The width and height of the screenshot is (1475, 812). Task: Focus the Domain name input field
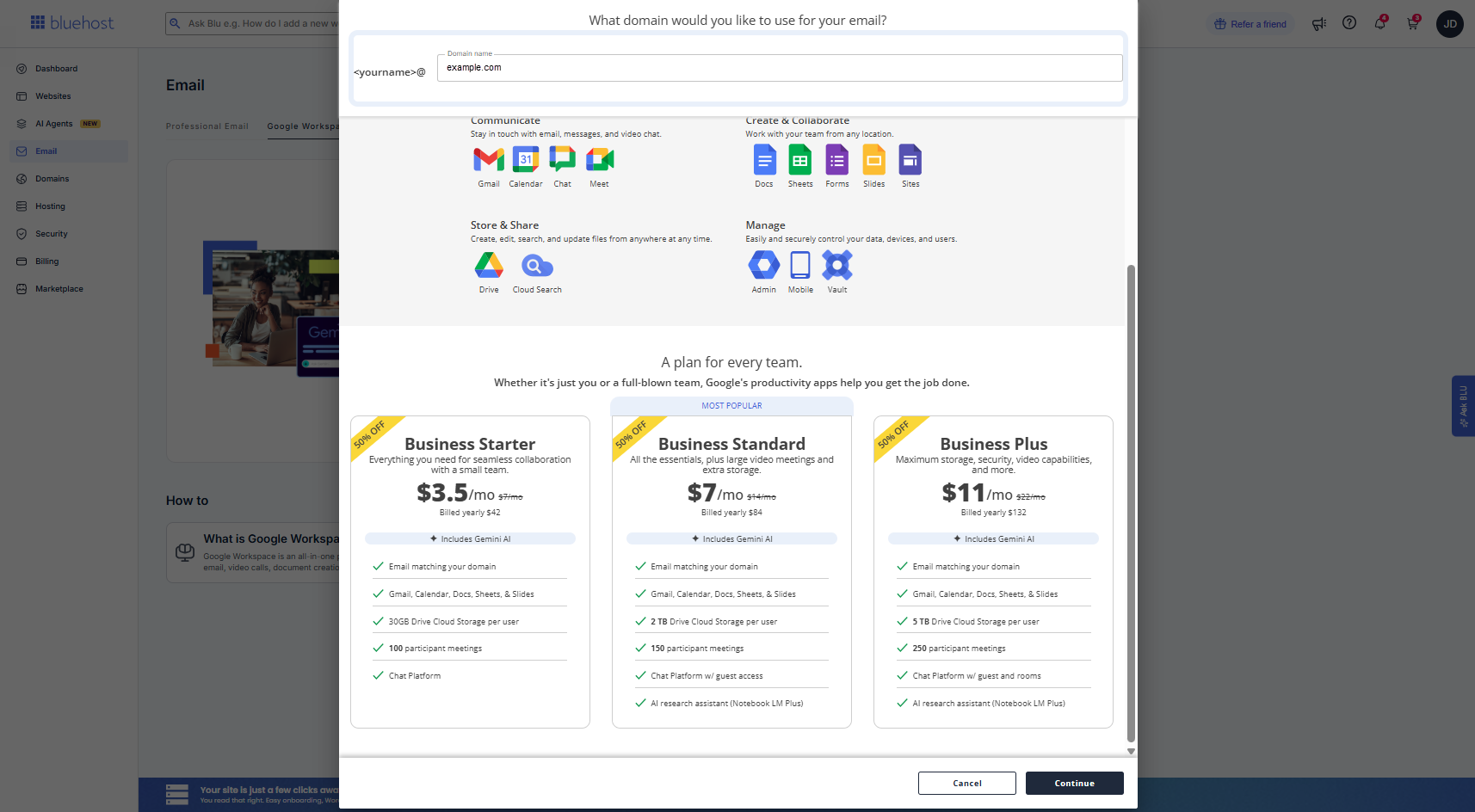click(780, 68)
